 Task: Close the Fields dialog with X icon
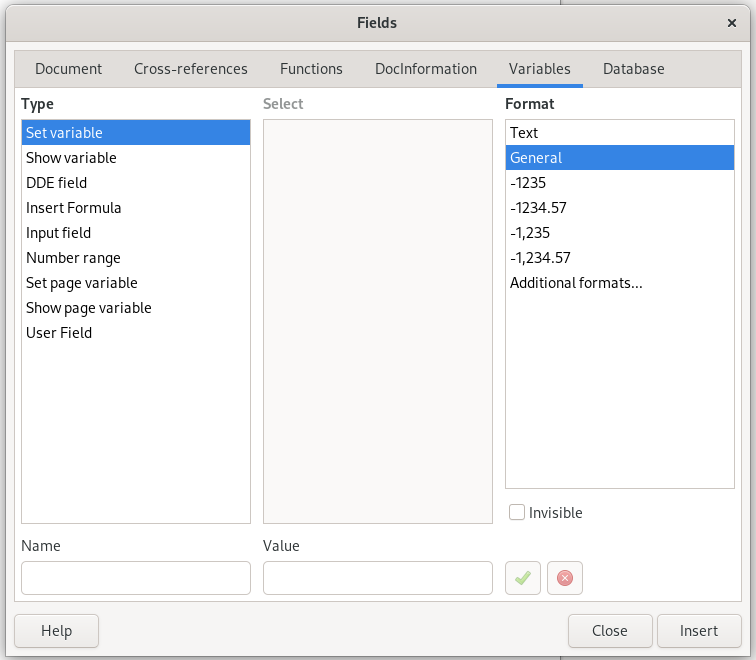[x=732, y=22]
